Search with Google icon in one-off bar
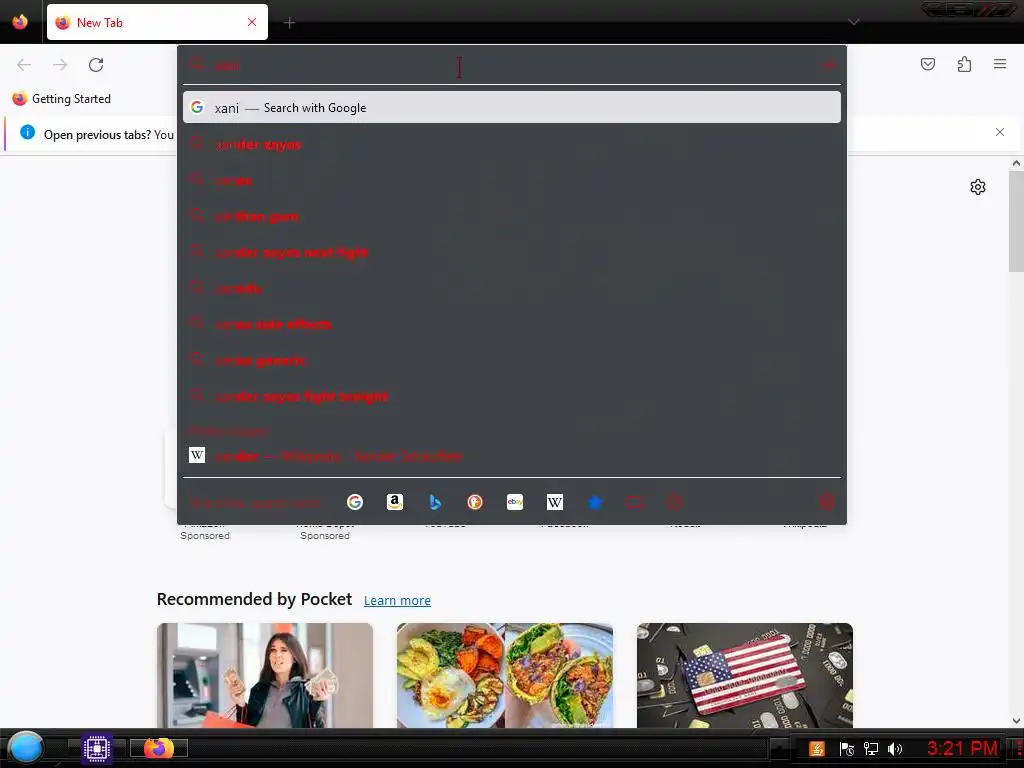Viewport: 1024px width, 768px height. click(355, 502)
